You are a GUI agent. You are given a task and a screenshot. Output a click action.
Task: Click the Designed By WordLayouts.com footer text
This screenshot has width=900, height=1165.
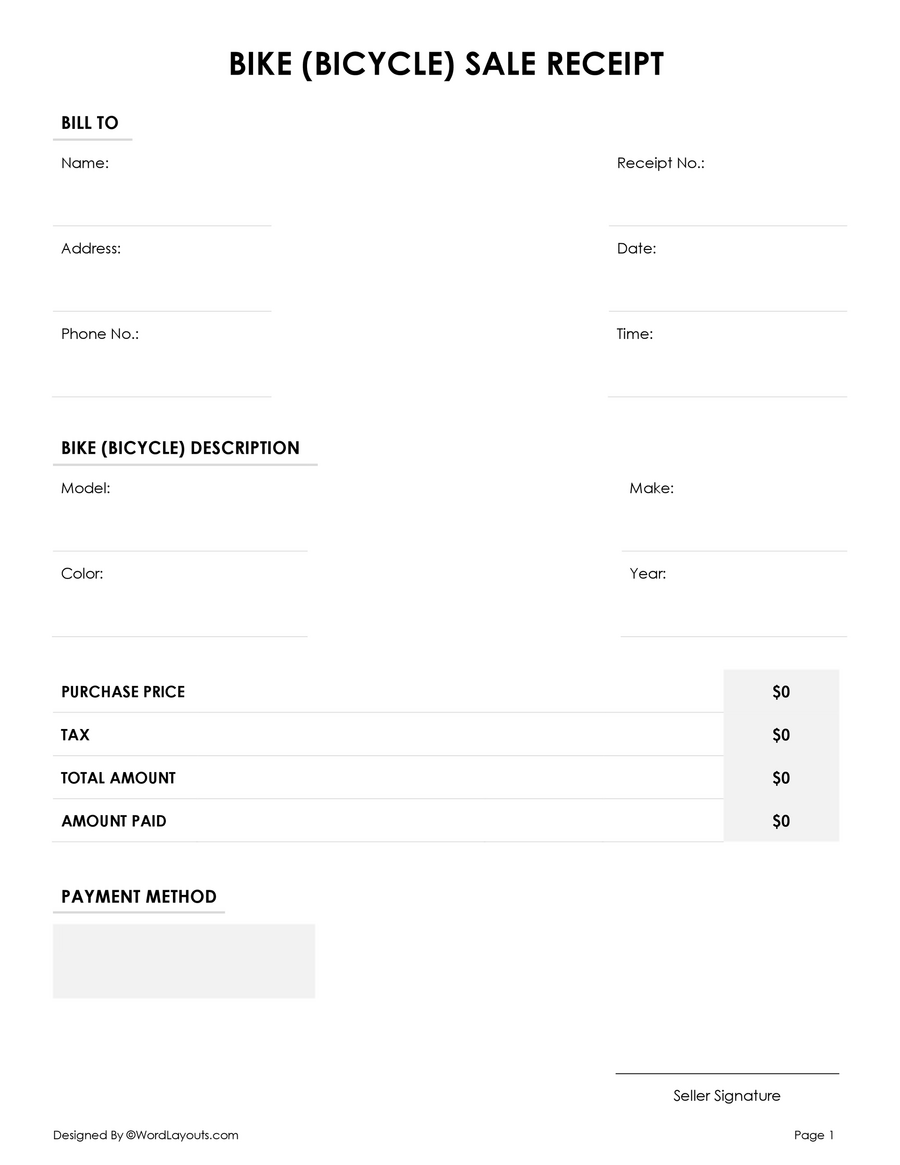pos(146,1135)
